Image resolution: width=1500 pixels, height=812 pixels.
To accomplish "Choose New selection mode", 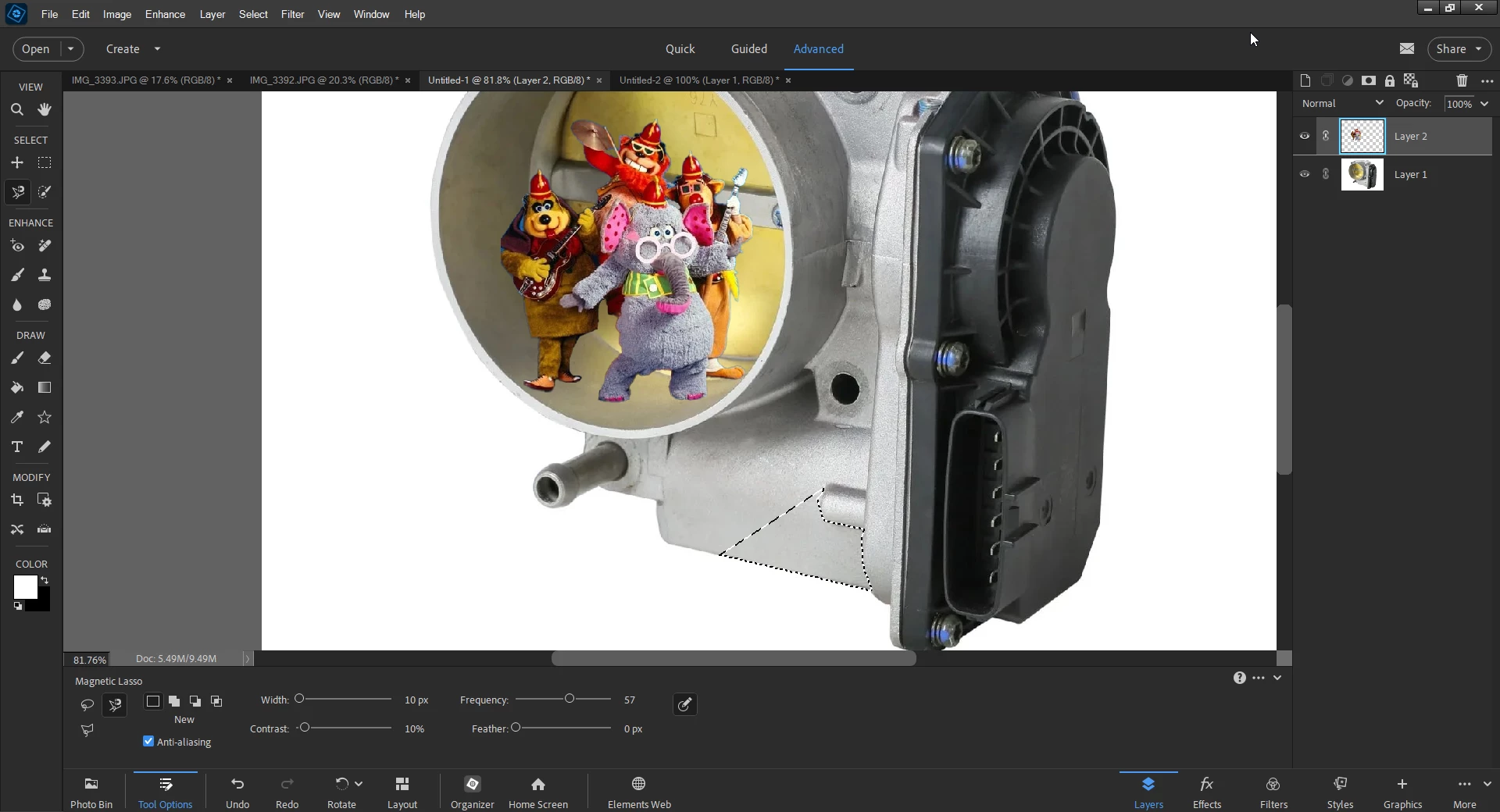I will pos(153,701).
